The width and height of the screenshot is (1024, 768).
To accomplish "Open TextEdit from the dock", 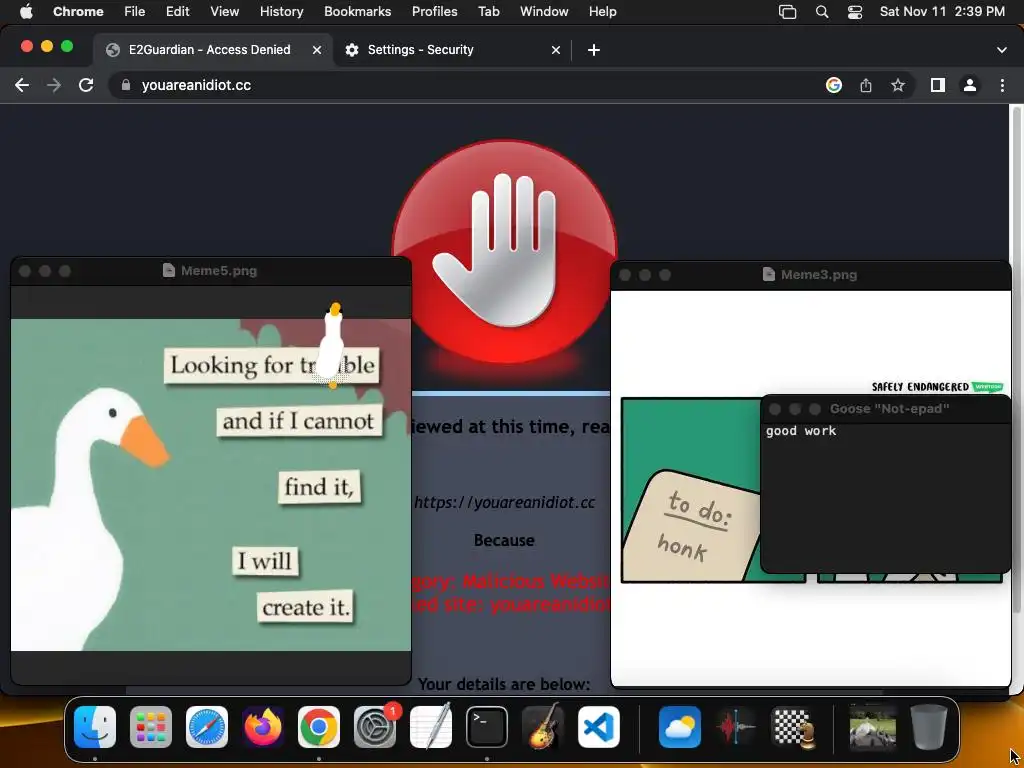I will 431,727.
